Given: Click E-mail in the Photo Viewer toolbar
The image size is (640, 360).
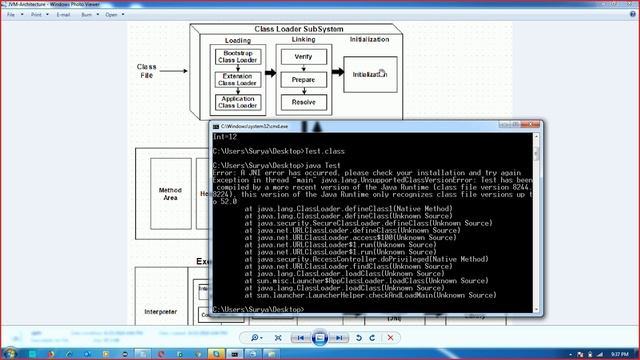Looking at the screenshot, I should click(63, 15).
